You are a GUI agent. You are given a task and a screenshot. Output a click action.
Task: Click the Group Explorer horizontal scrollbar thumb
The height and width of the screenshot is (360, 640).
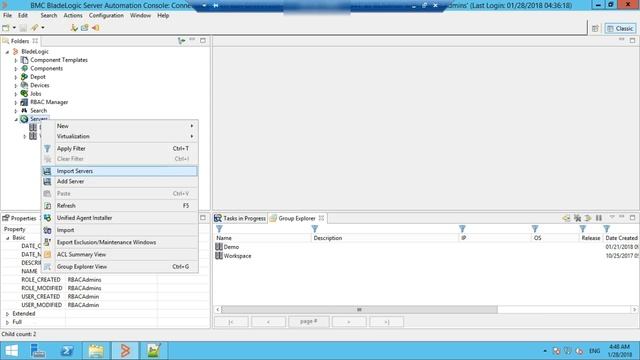(359, 310)
